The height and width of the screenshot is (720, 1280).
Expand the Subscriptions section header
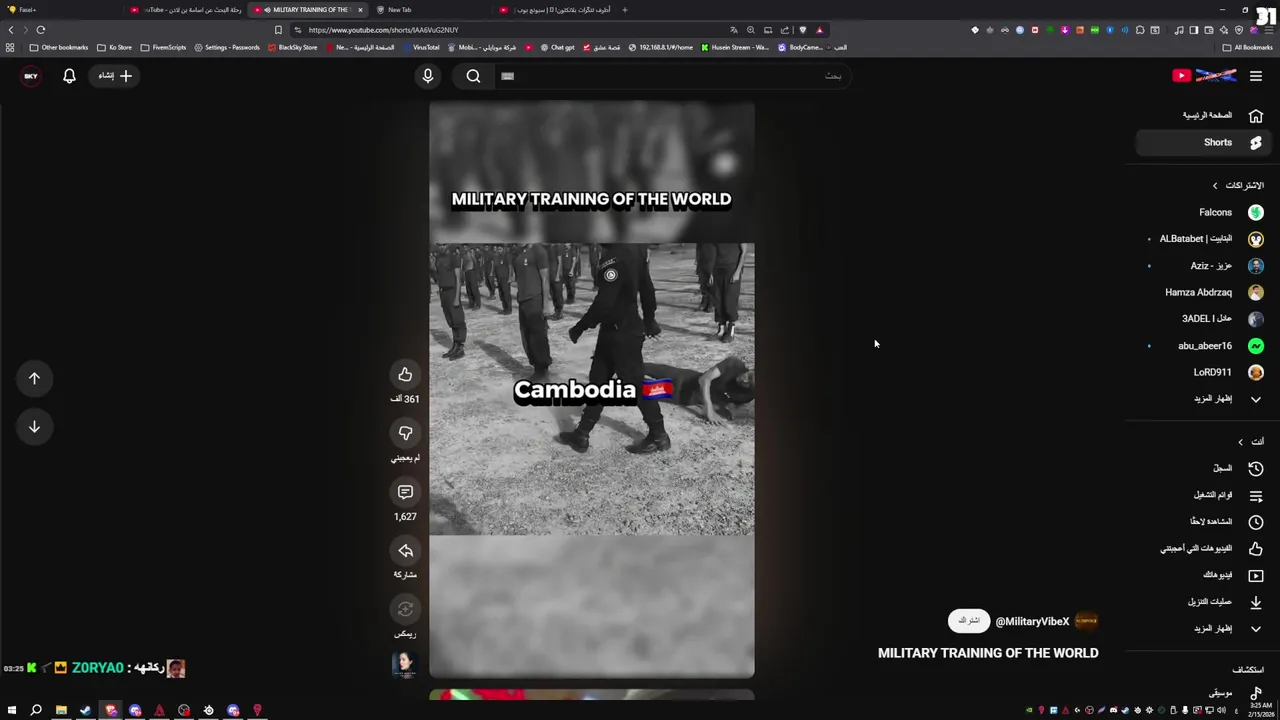(x=1238, y=186)
